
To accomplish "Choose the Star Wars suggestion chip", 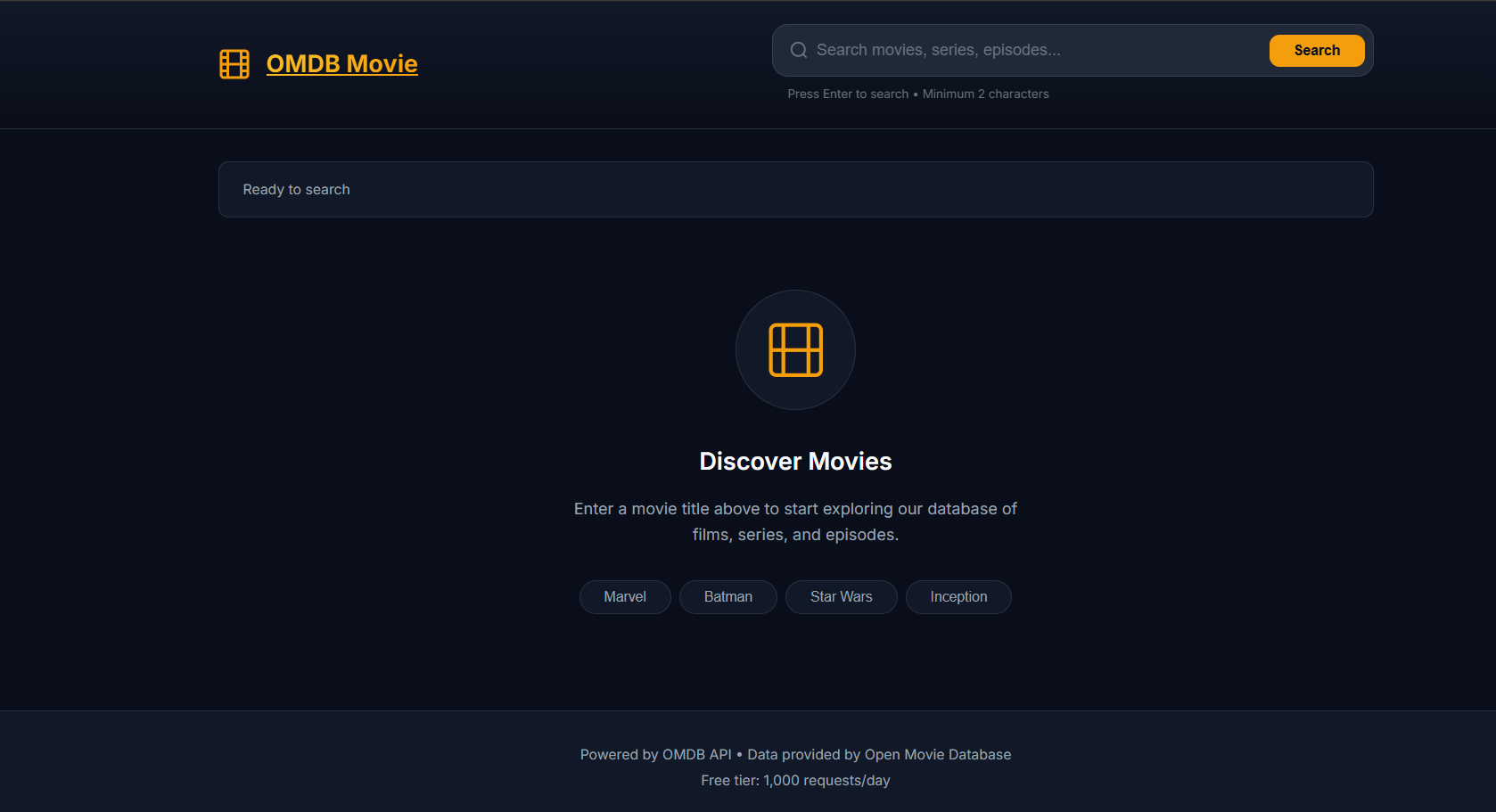I will tap(842, 597).
